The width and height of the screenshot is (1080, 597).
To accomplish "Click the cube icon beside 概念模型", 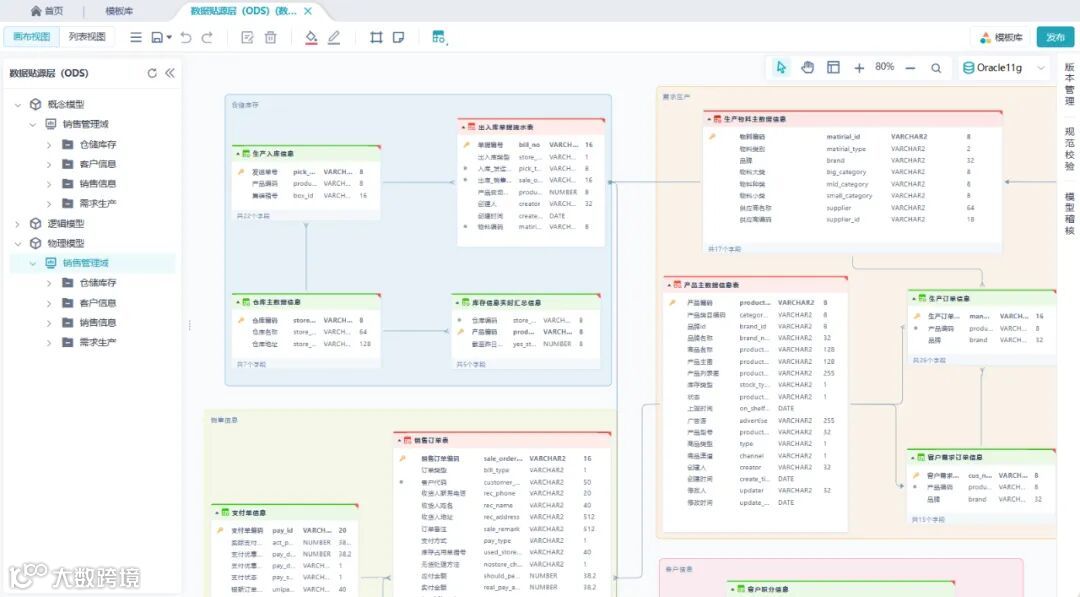I will point(36,104).
